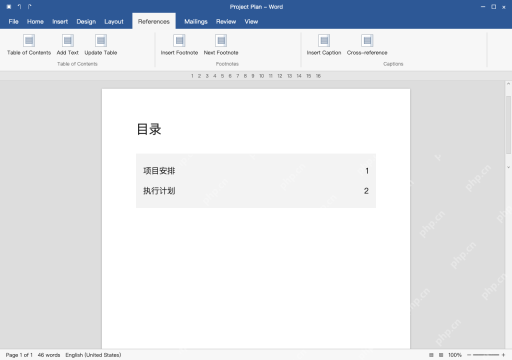The width and height of the screenshot is (512, 360).
Task: Click the save icon in title bar
Action: [x=9, y=7]
